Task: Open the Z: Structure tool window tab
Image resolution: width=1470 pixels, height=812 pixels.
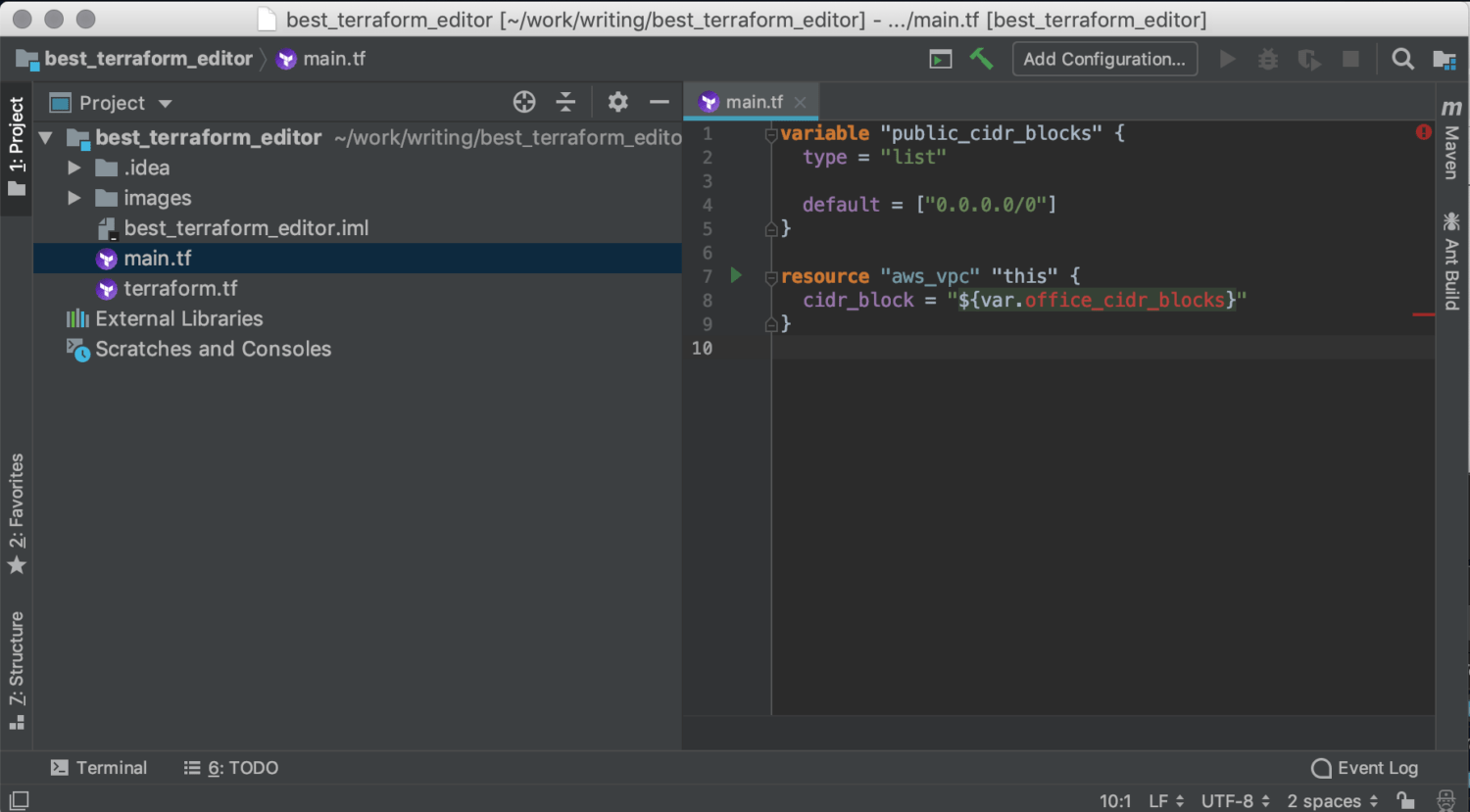Action: 17,671
